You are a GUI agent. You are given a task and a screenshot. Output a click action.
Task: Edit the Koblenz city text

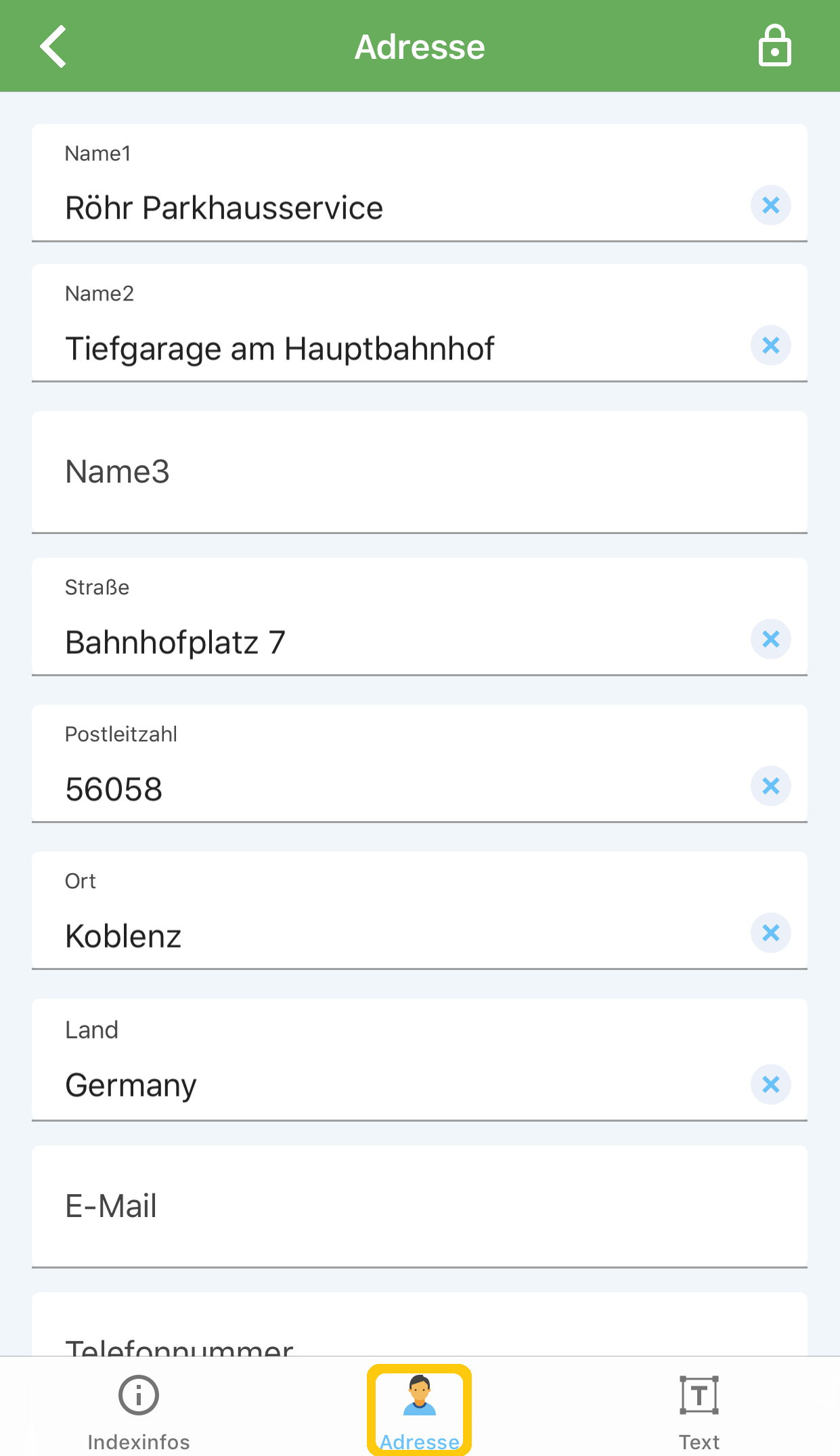123,936
